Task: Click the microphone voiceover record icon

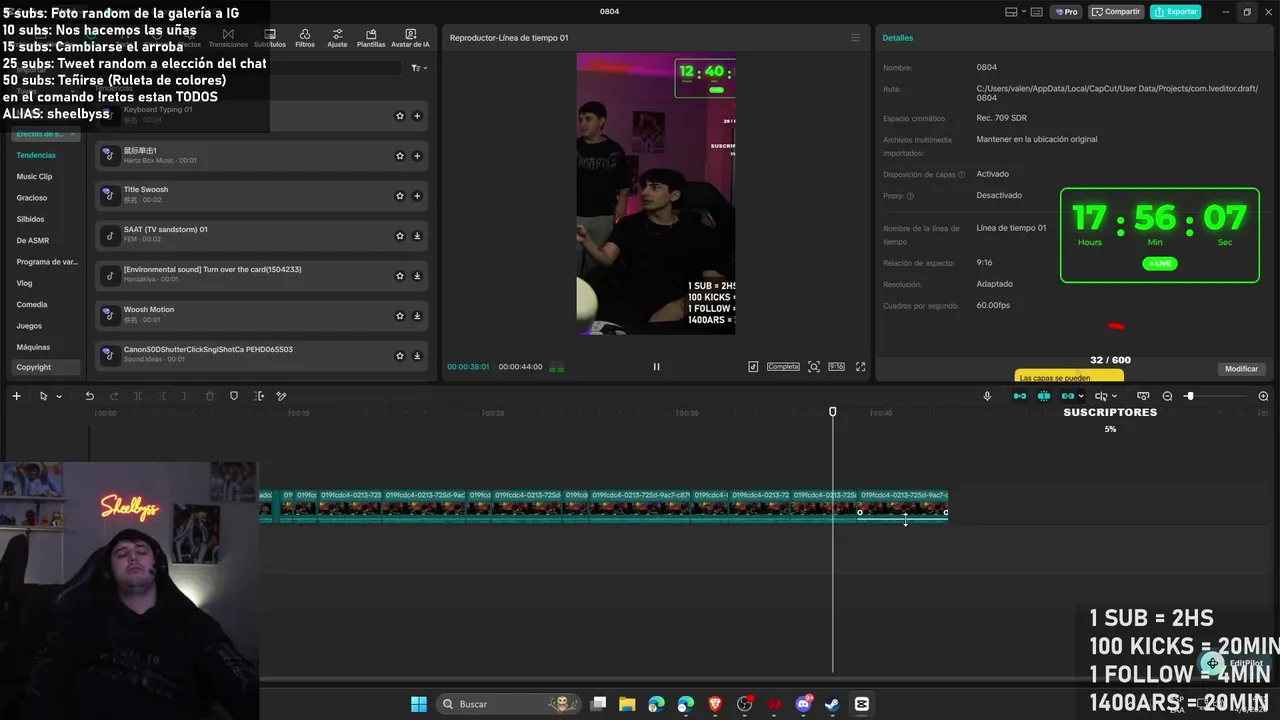Action: (x=987, y=396)
